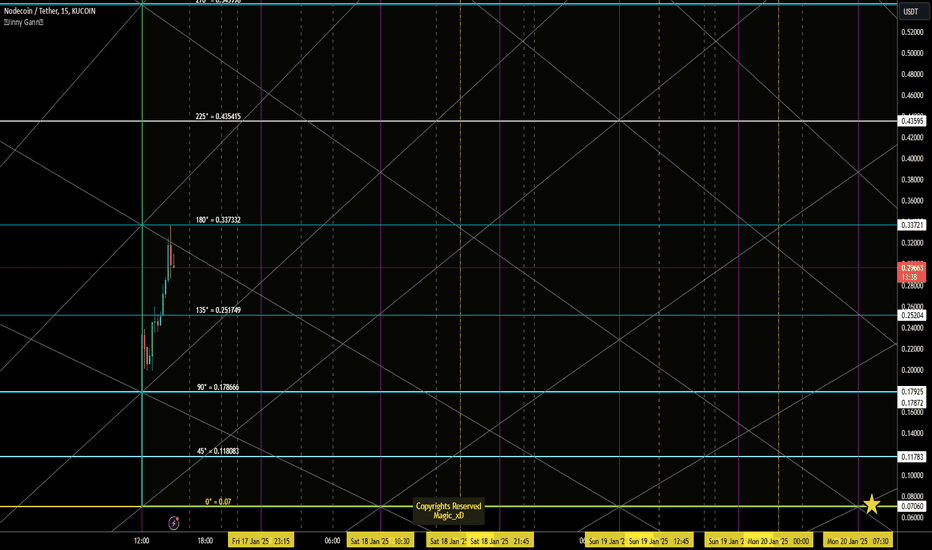Click the 0.25204 price axis label
932x550 pixels.
(x=912, y=315)
